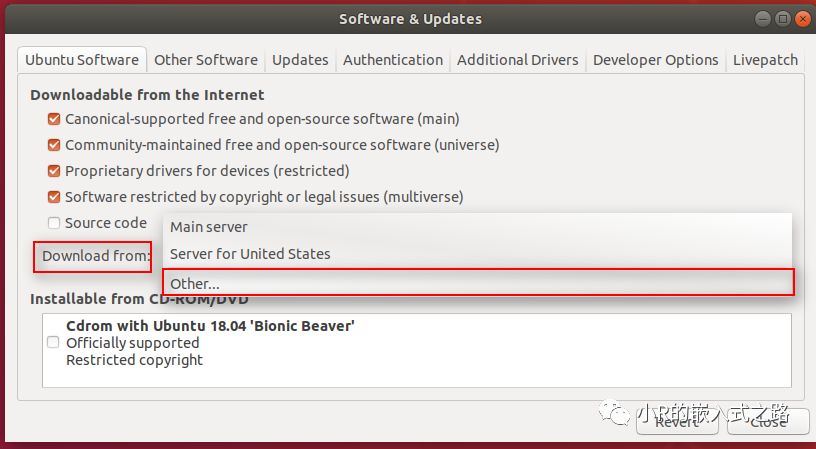Click the Restricted copyright text
This screenshot has width=816, height=449.
click(134, 360)
